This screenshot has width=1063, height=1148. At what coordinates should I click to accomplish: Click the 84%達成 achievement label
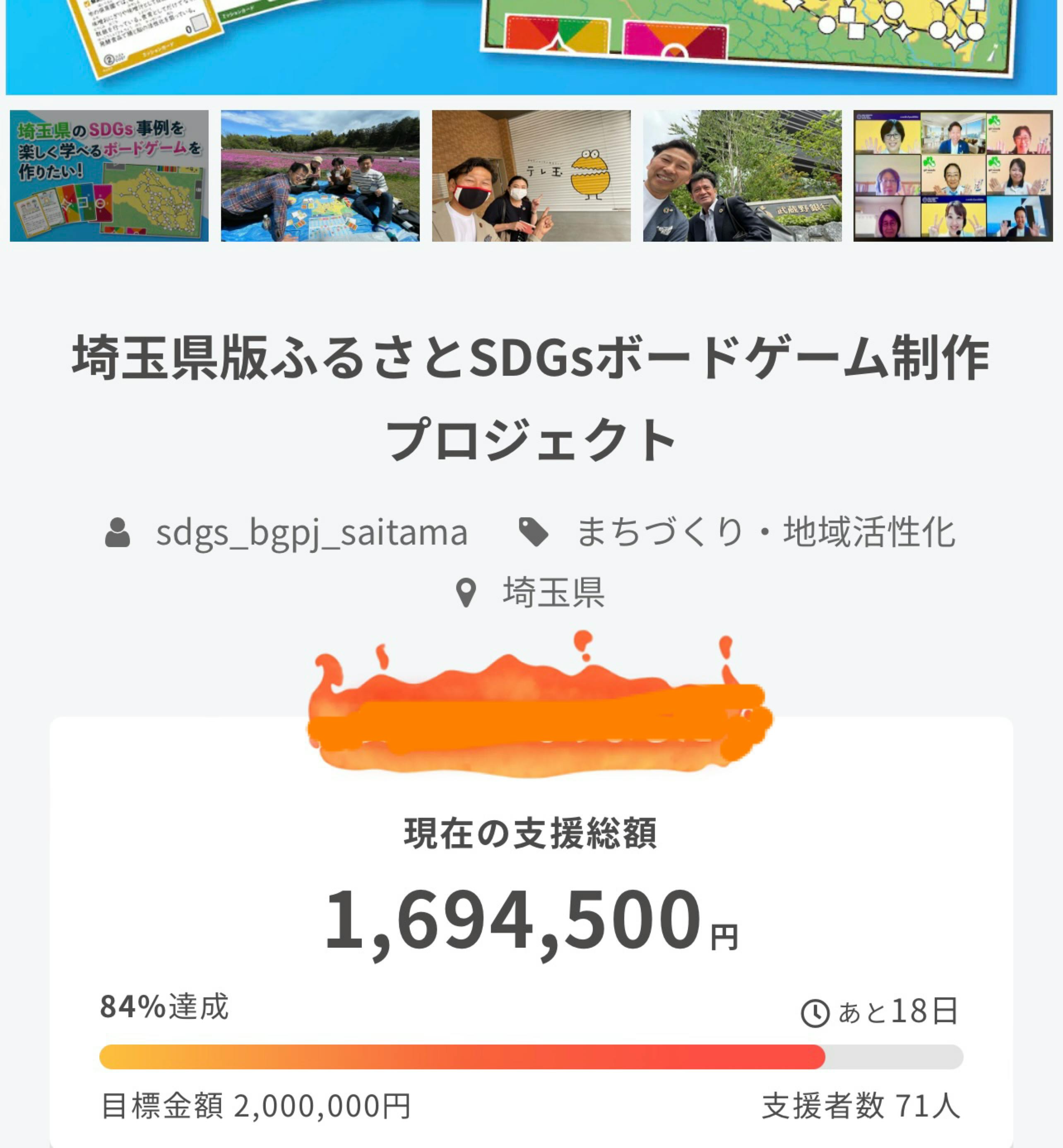164,1006
